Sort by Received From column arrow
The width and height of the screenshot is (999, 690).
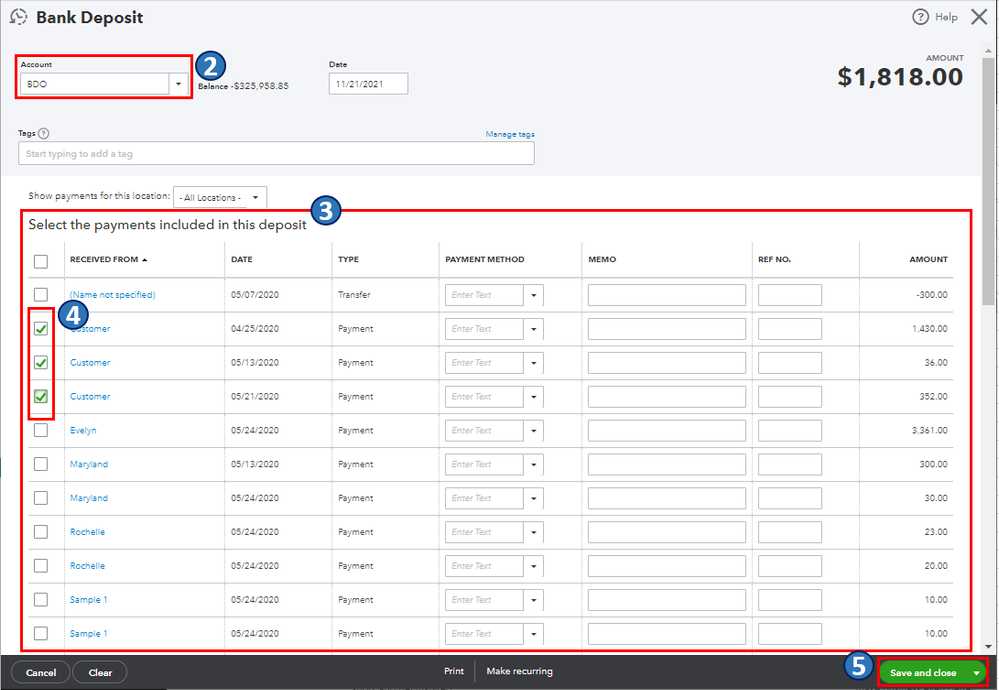coord(145,260)
